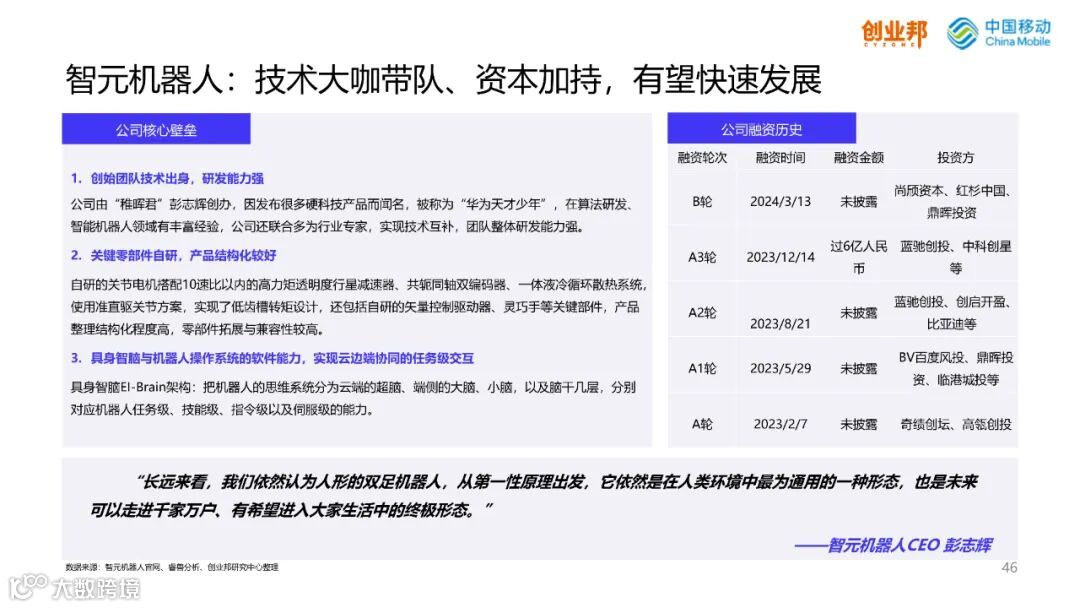Select the B轮 row cell

point(702,202)
